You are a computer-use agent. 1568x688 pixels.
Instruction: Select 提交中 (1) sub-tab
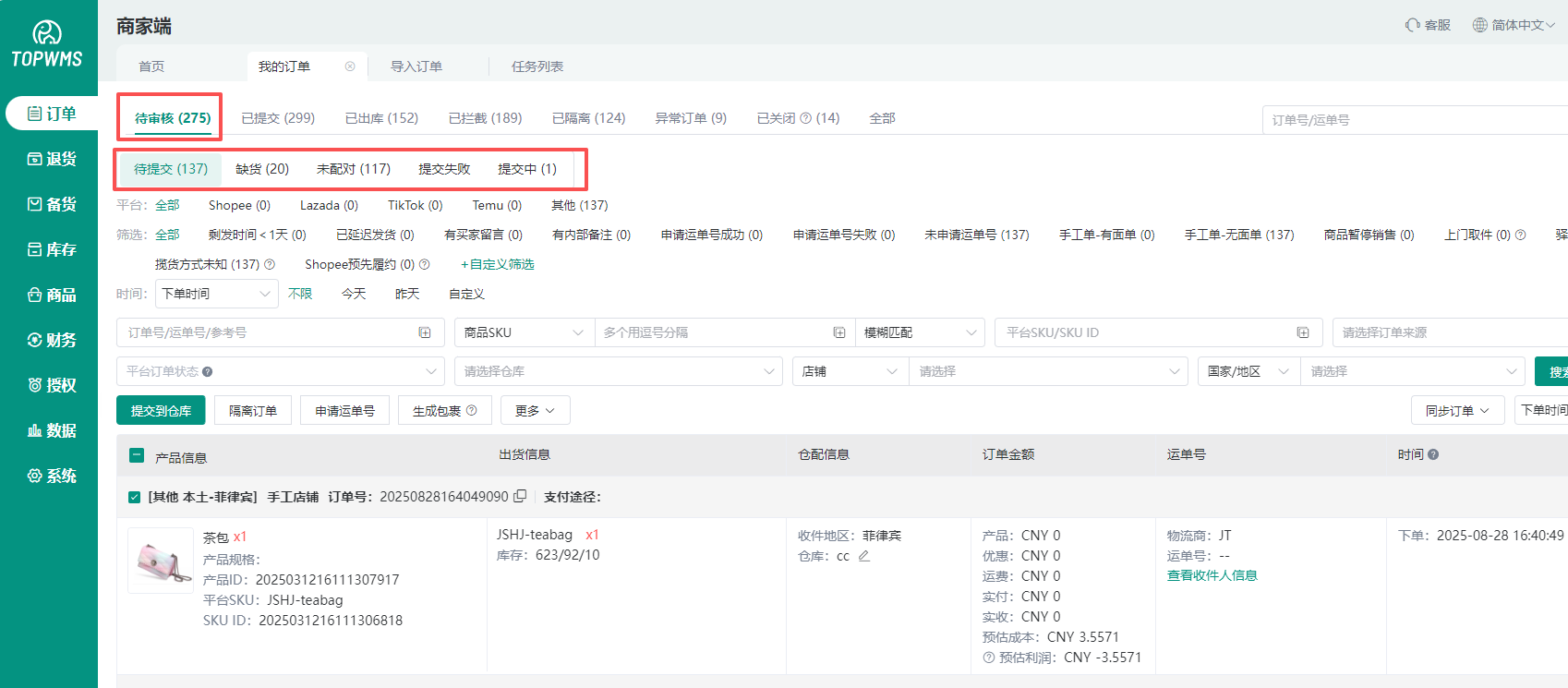[x=527, y=169]
